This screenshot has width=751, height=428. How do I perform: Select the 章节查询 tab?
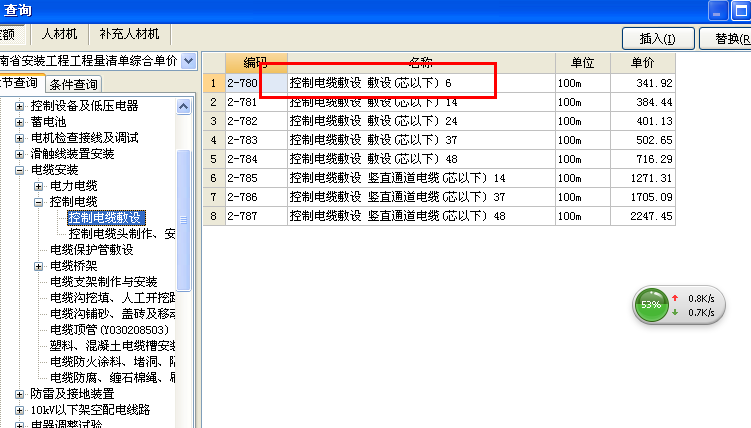[x=22, y=83]
